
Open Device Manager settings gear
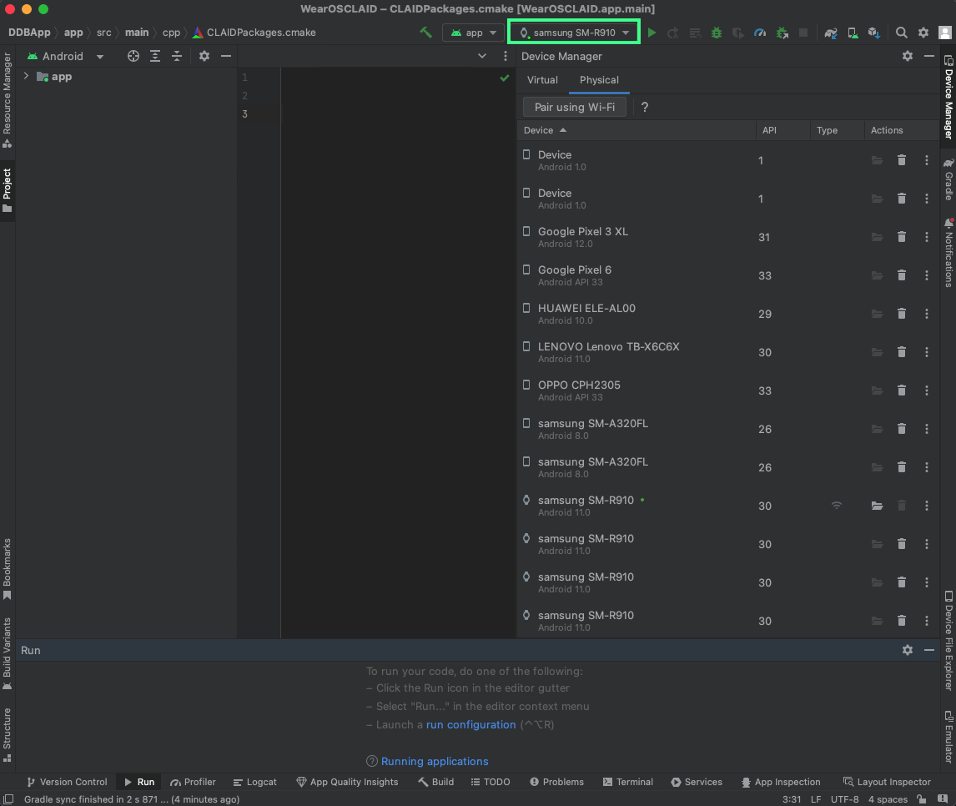(908, 56)
